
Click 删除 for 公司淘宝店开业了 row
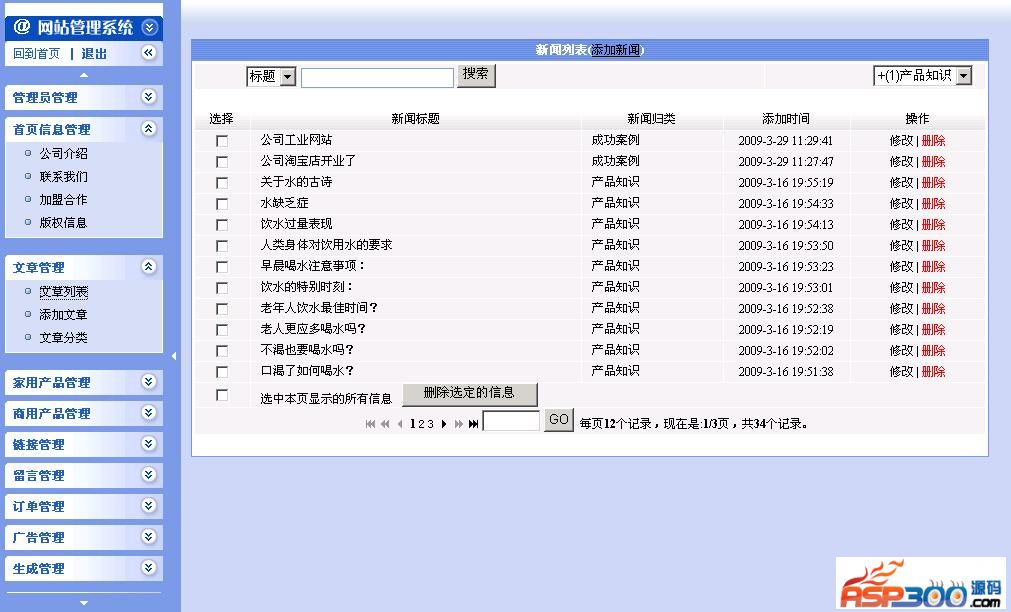(x=933, y=162)
